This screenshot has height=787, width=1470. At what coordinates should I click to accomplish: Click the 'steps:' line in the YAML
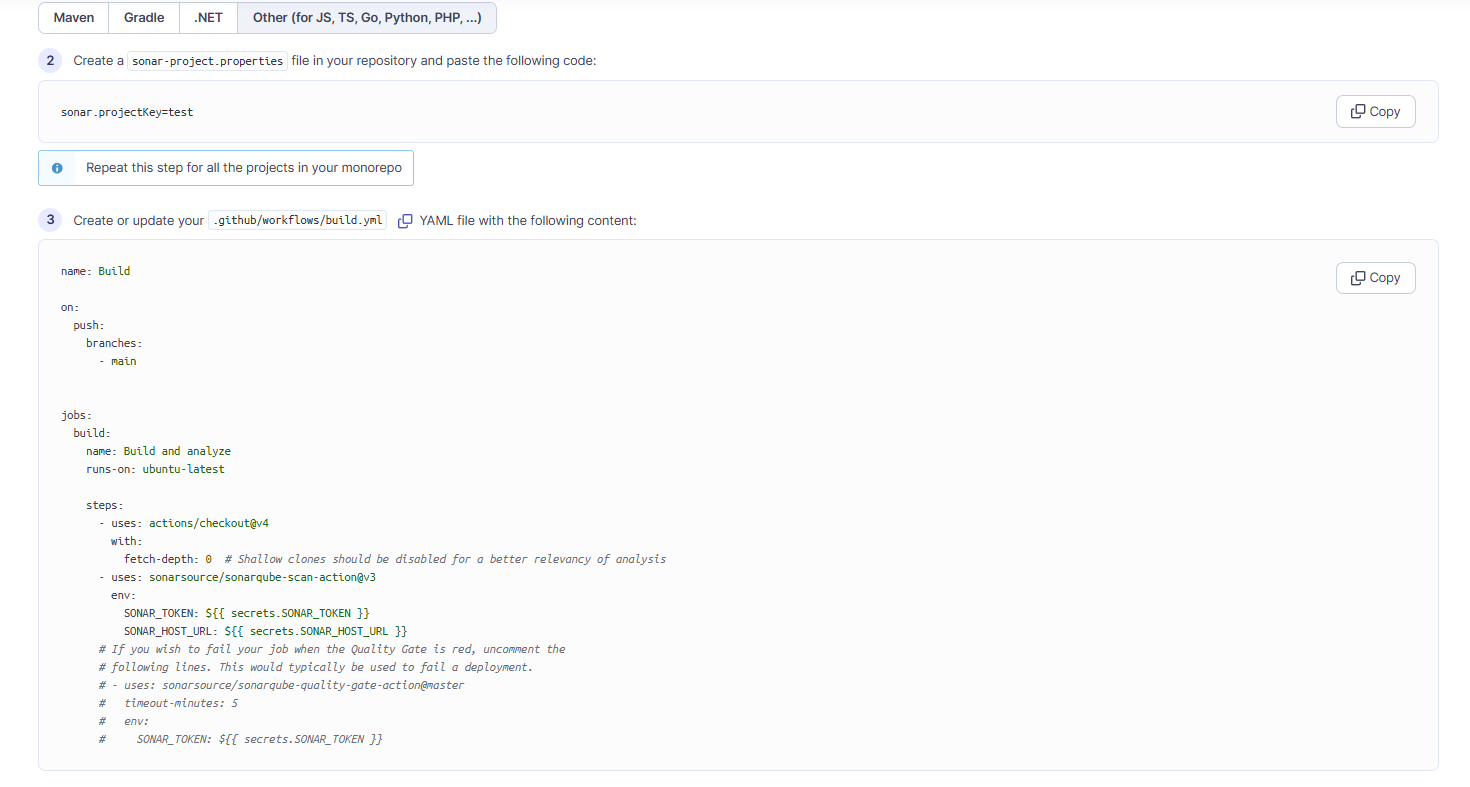(x=105, y=505)
